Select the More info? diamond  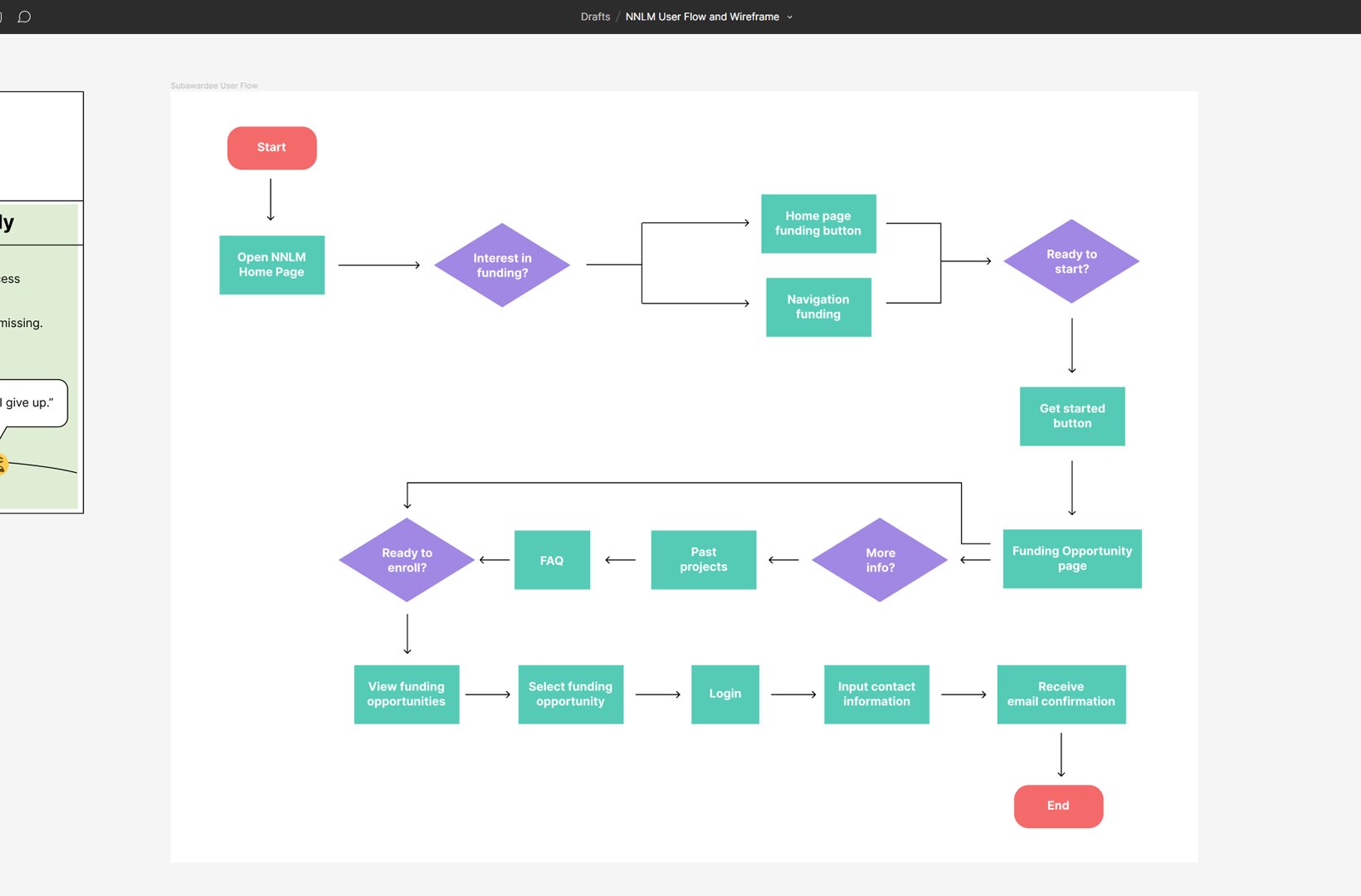[880, 560]
